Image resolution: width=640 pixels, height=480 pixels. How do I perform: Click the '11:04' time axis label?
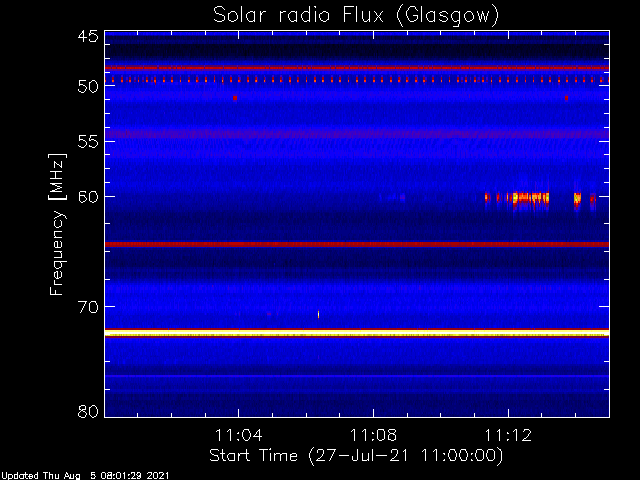[238, 435]
